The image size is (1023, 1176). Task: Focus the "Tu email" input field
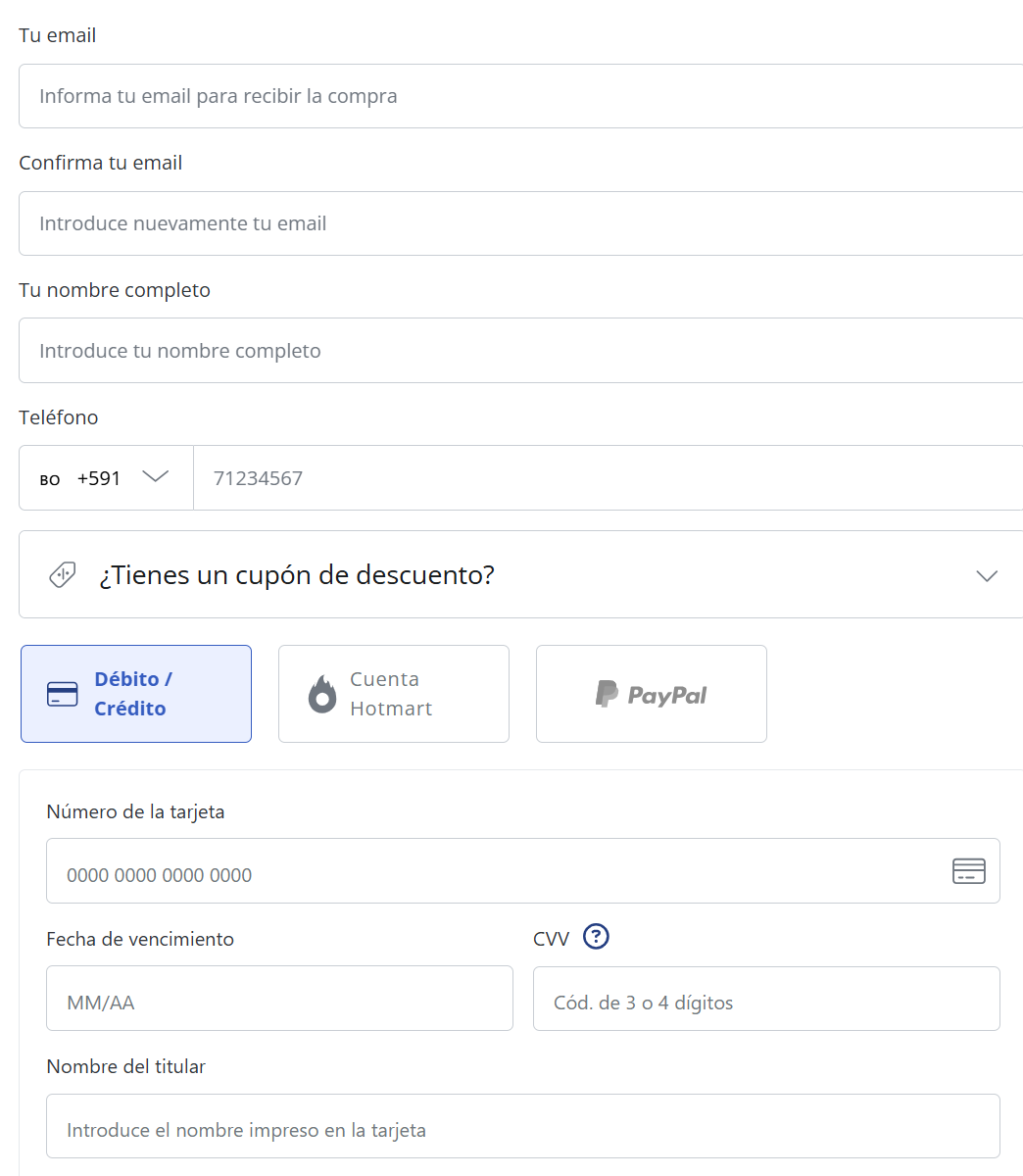519,96
